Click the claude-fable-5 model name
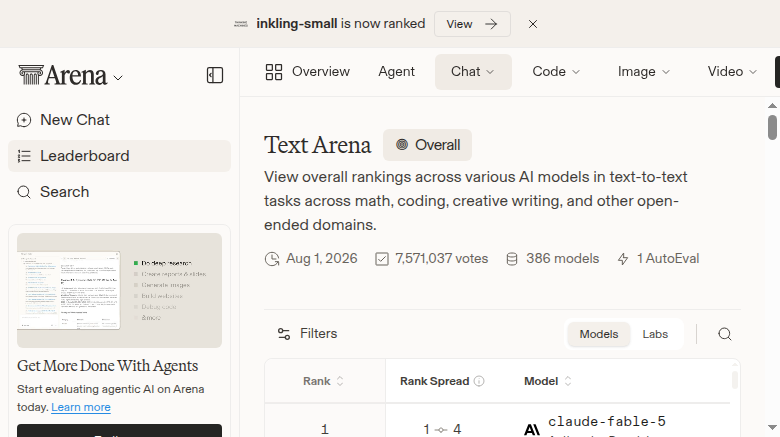 point(607,422)
